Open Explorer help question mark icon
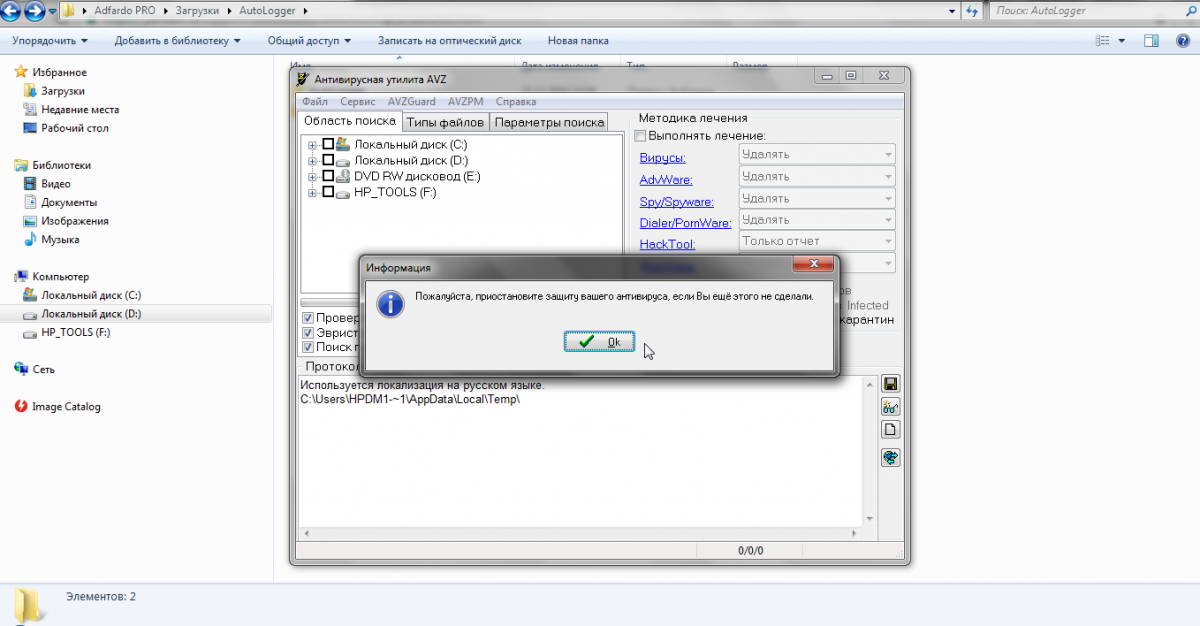The width and height of the screenshot is (1200, 626). point(1182,41)
